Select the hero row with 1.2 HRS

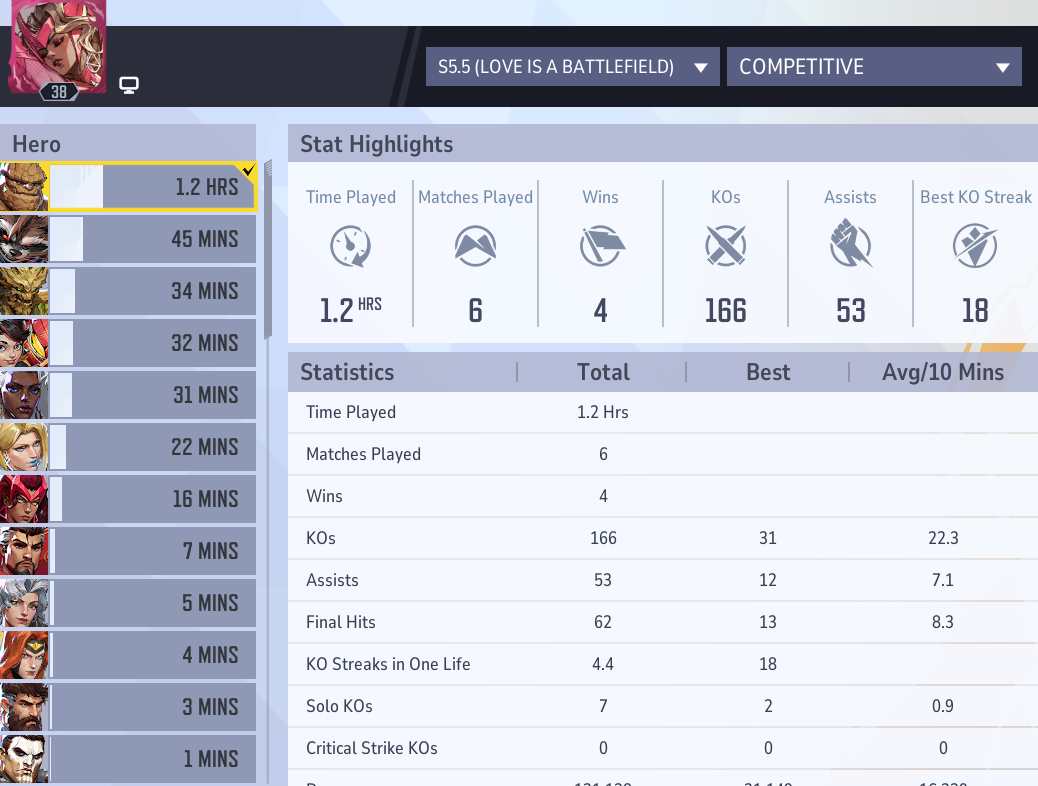(128, 187)
